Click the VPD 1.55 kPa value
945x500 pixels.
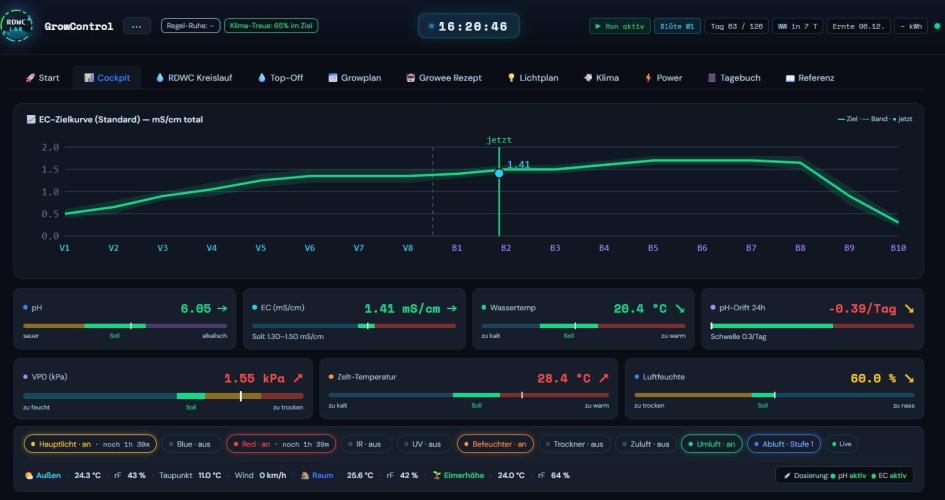click(x=254, y=378)
